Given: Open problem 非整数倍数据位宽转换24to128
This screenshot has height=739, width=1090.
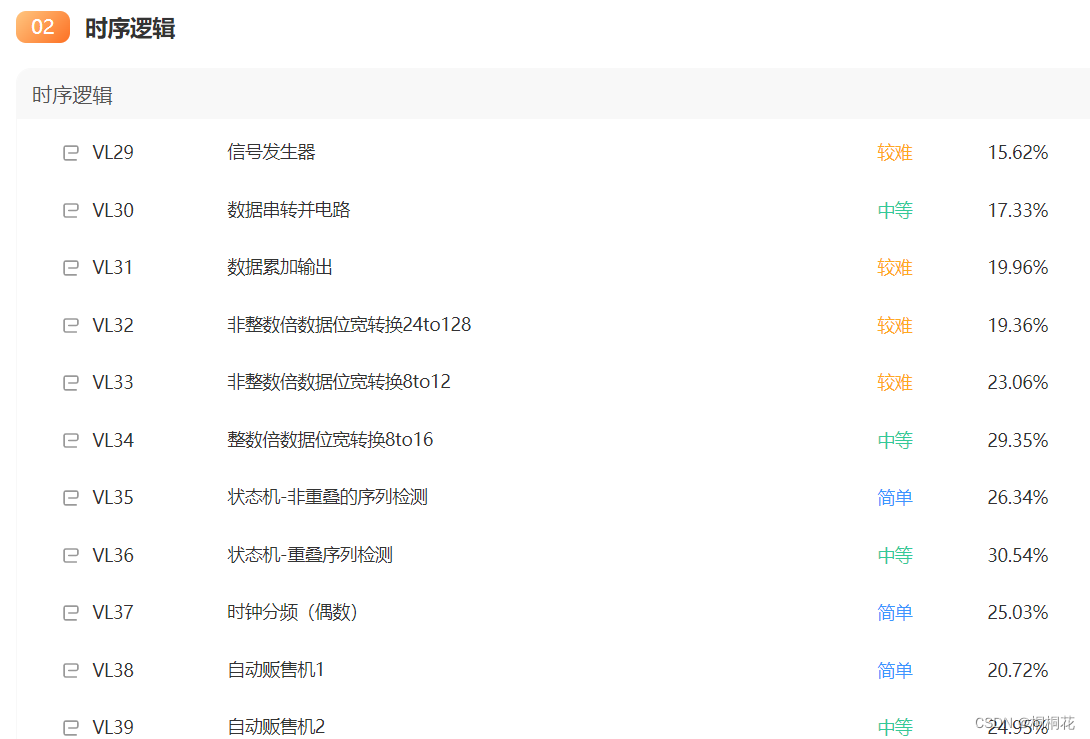Looking at the screenshot, I should [349, 325].
